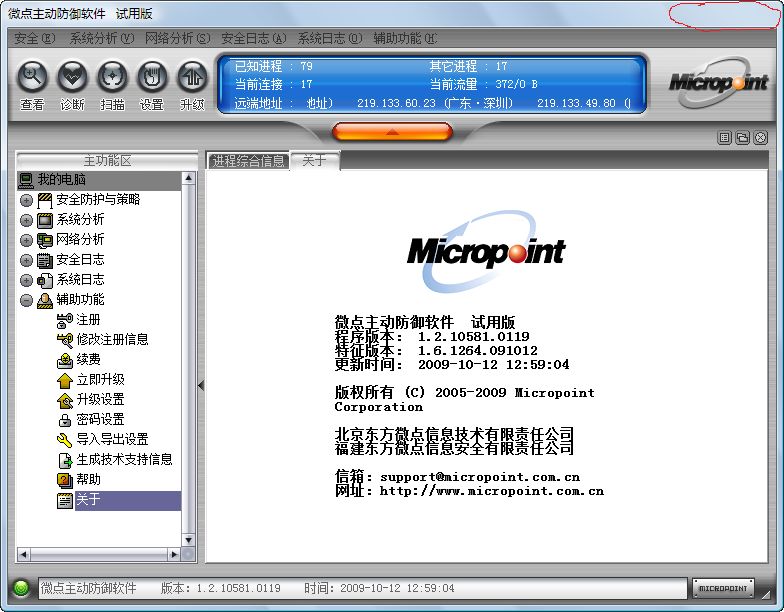Open the 系统日志(O) menu
The image size is (784, 612).
click(330, 38)
